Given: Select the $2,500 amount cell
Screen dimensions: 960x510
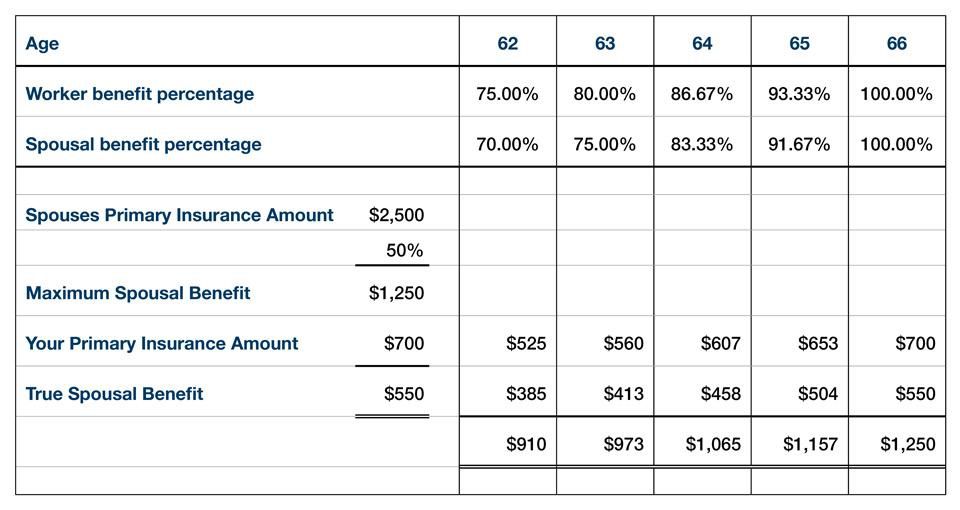Looking at the screenshot, I should pos(396,215).
